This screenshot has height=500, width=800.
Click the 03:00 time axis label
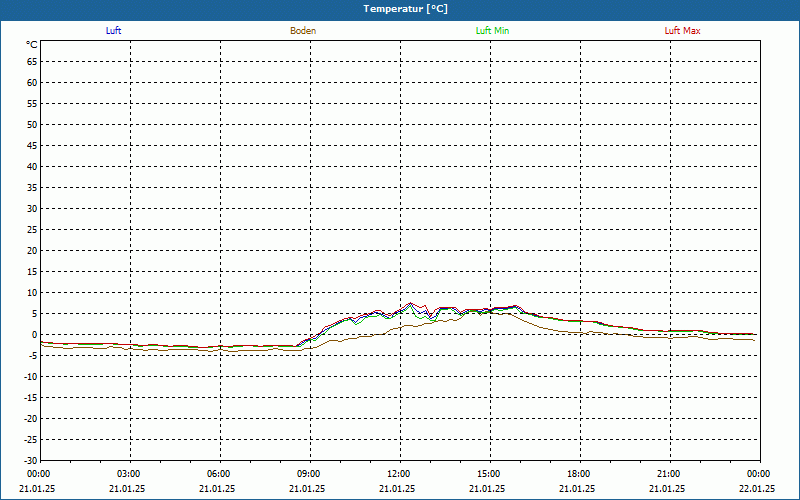(x=129, y=474)
